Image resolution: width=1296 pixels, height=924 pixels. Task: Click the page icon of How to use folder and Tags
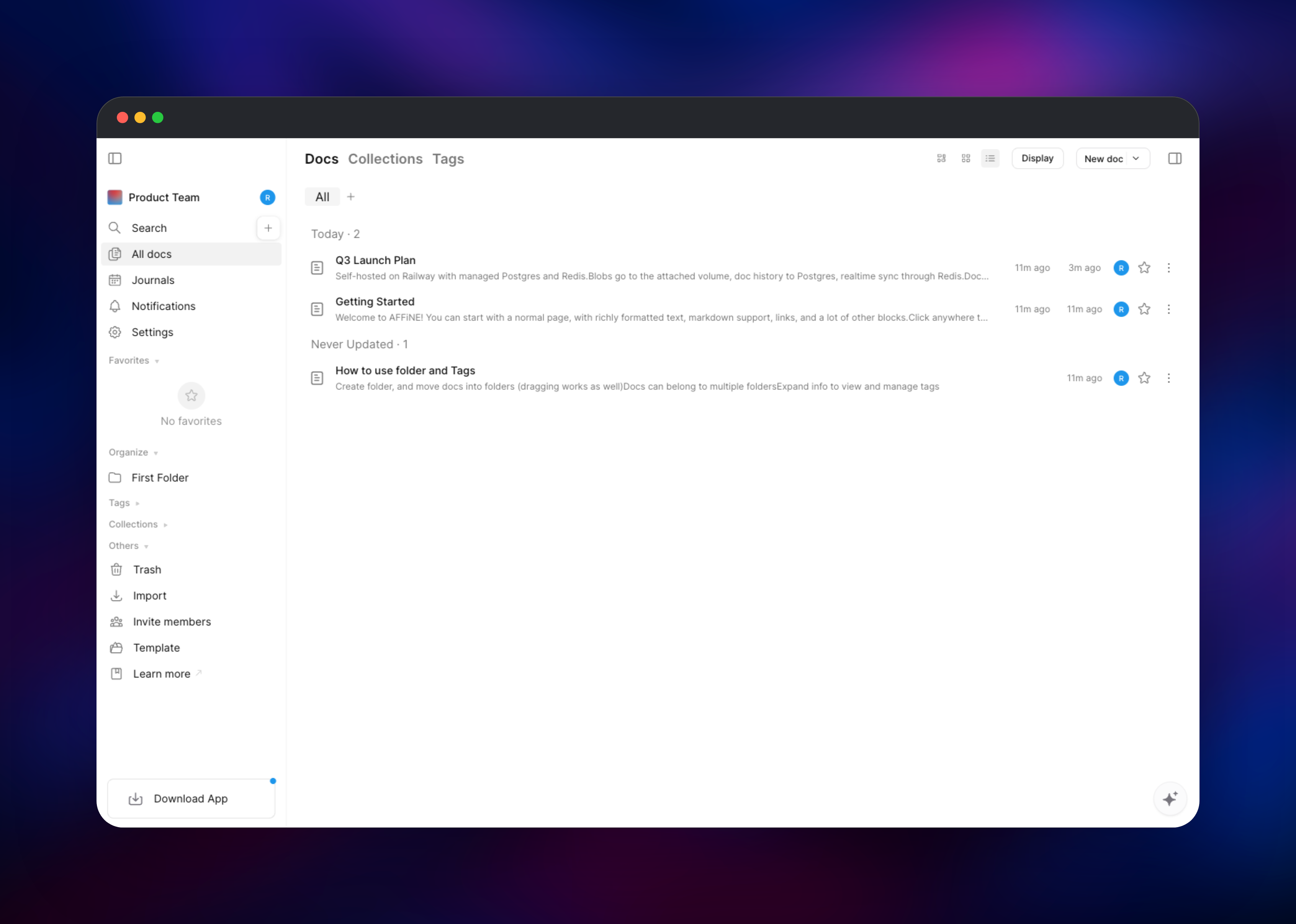click(317, 378)
